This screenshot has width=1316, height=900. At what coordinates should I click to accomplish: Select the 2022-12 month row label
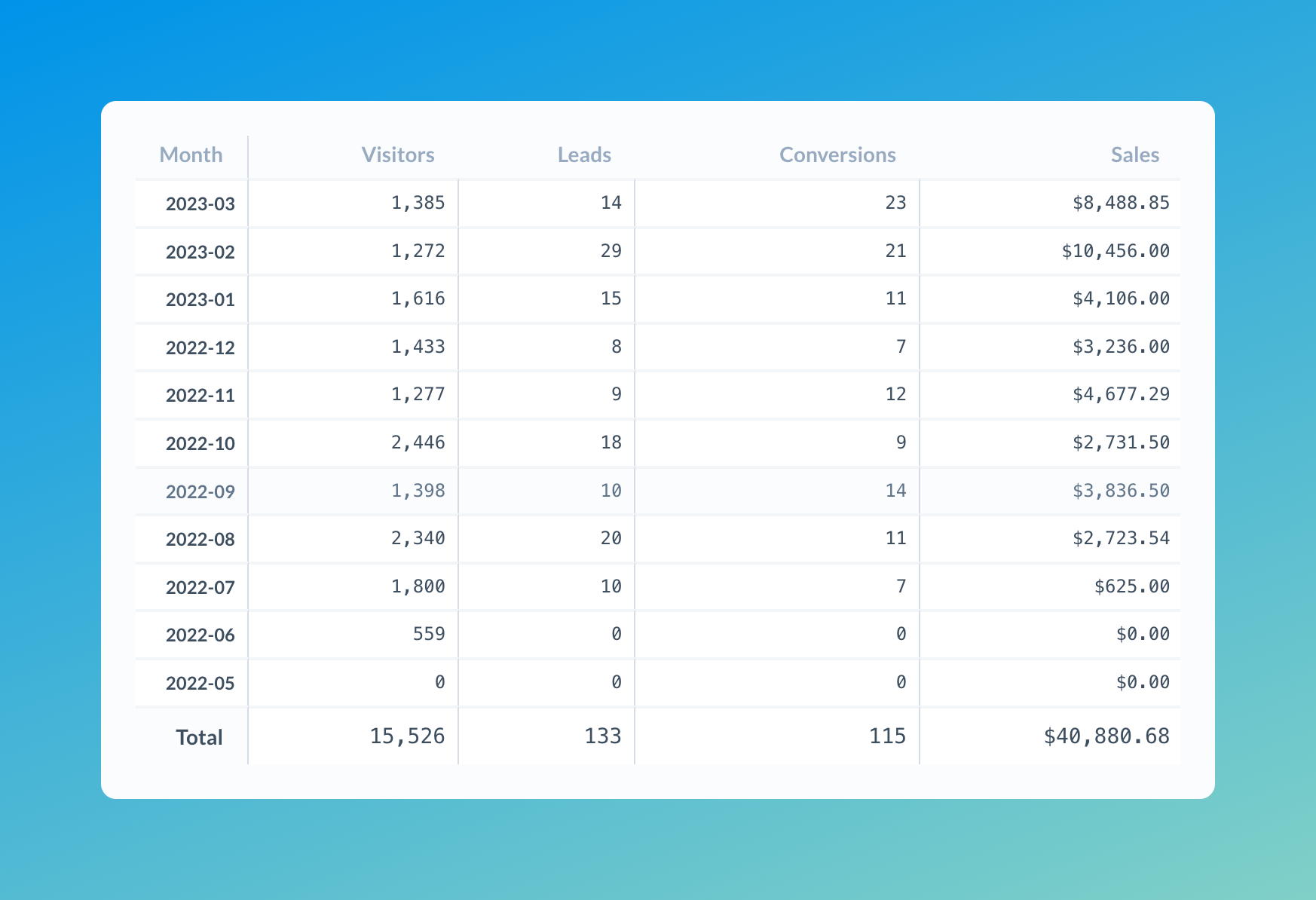point(200,347)
